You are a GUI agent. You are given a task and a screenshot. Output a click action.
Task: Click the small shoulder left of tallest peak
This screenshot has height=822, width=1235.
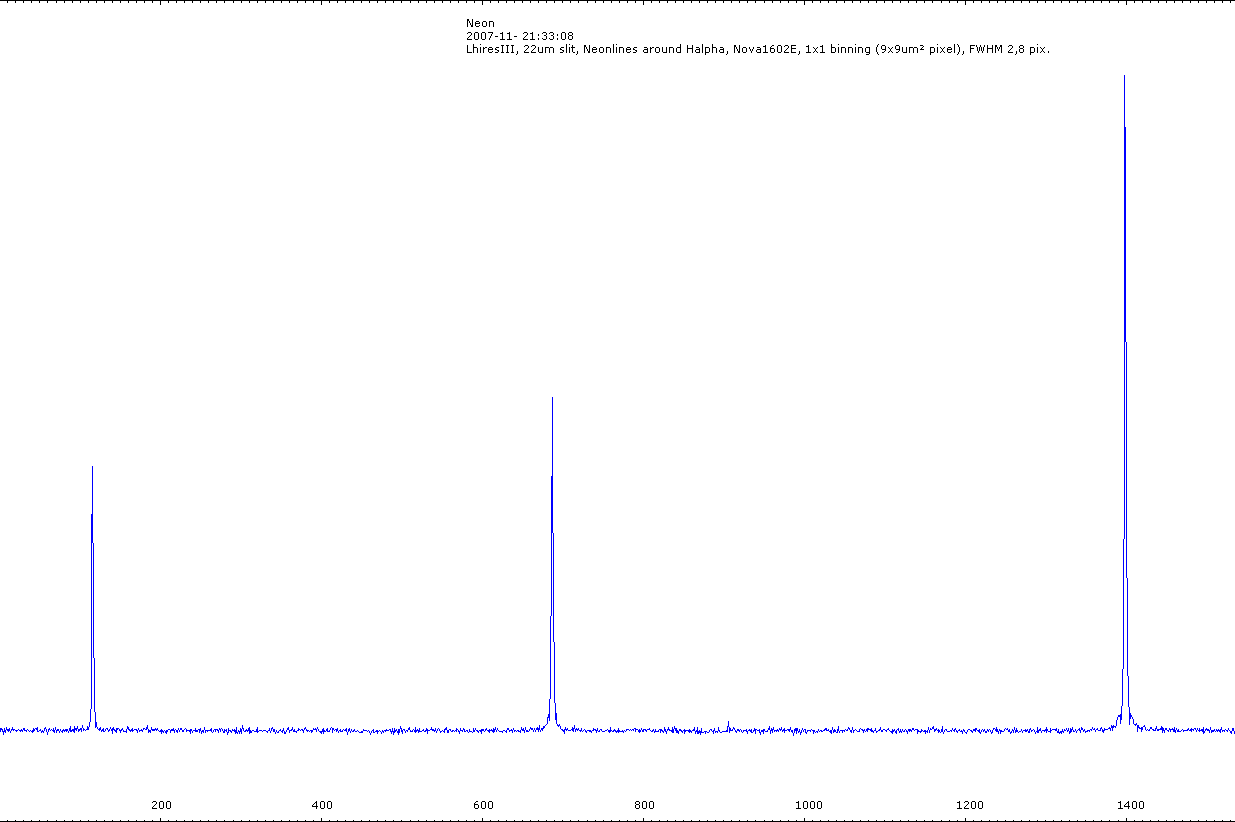point(1118,717)
